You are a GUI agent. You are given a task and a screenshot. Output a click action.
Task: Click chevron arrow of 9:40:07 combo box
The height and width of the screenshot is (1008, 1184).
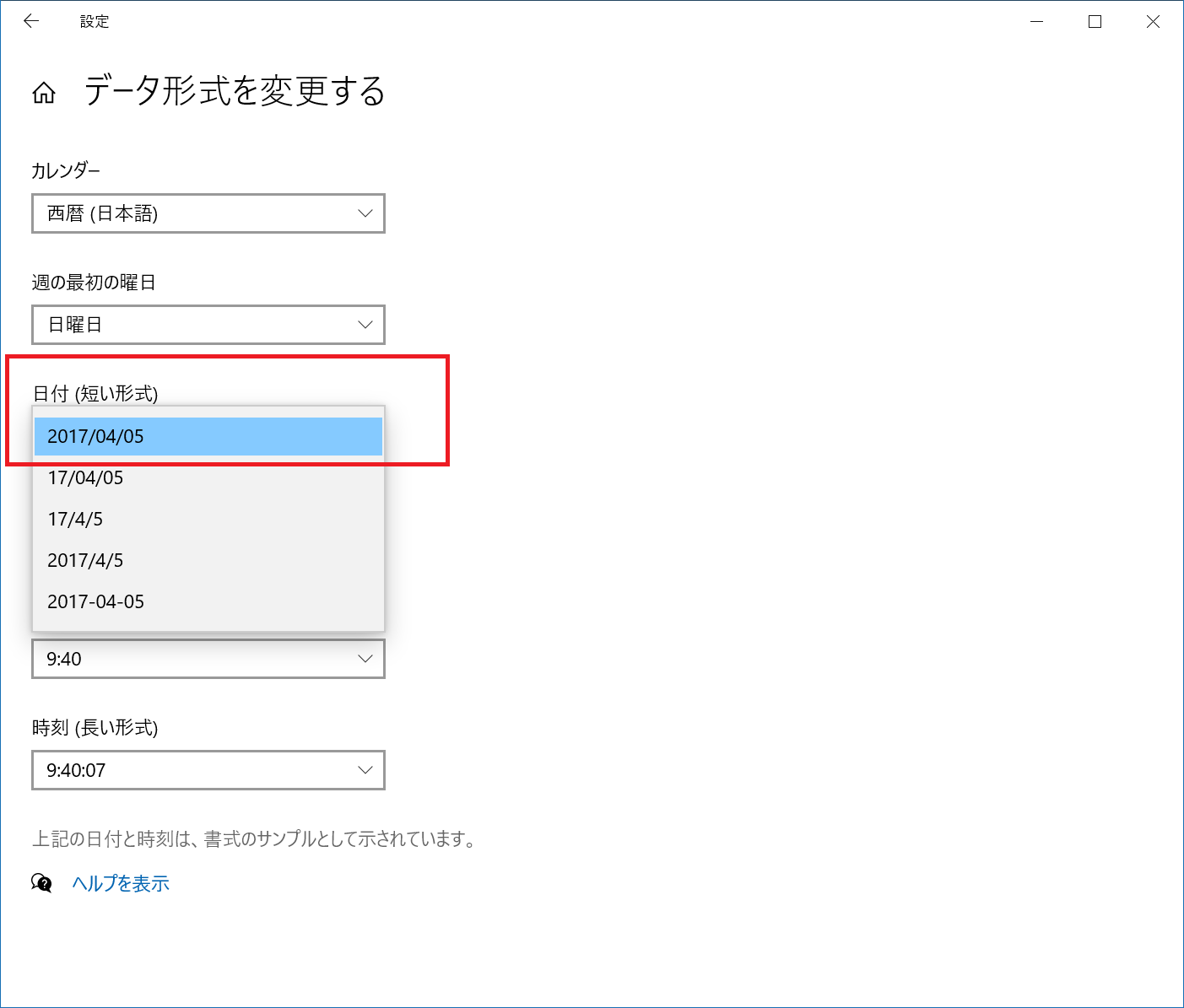(365, 770)
